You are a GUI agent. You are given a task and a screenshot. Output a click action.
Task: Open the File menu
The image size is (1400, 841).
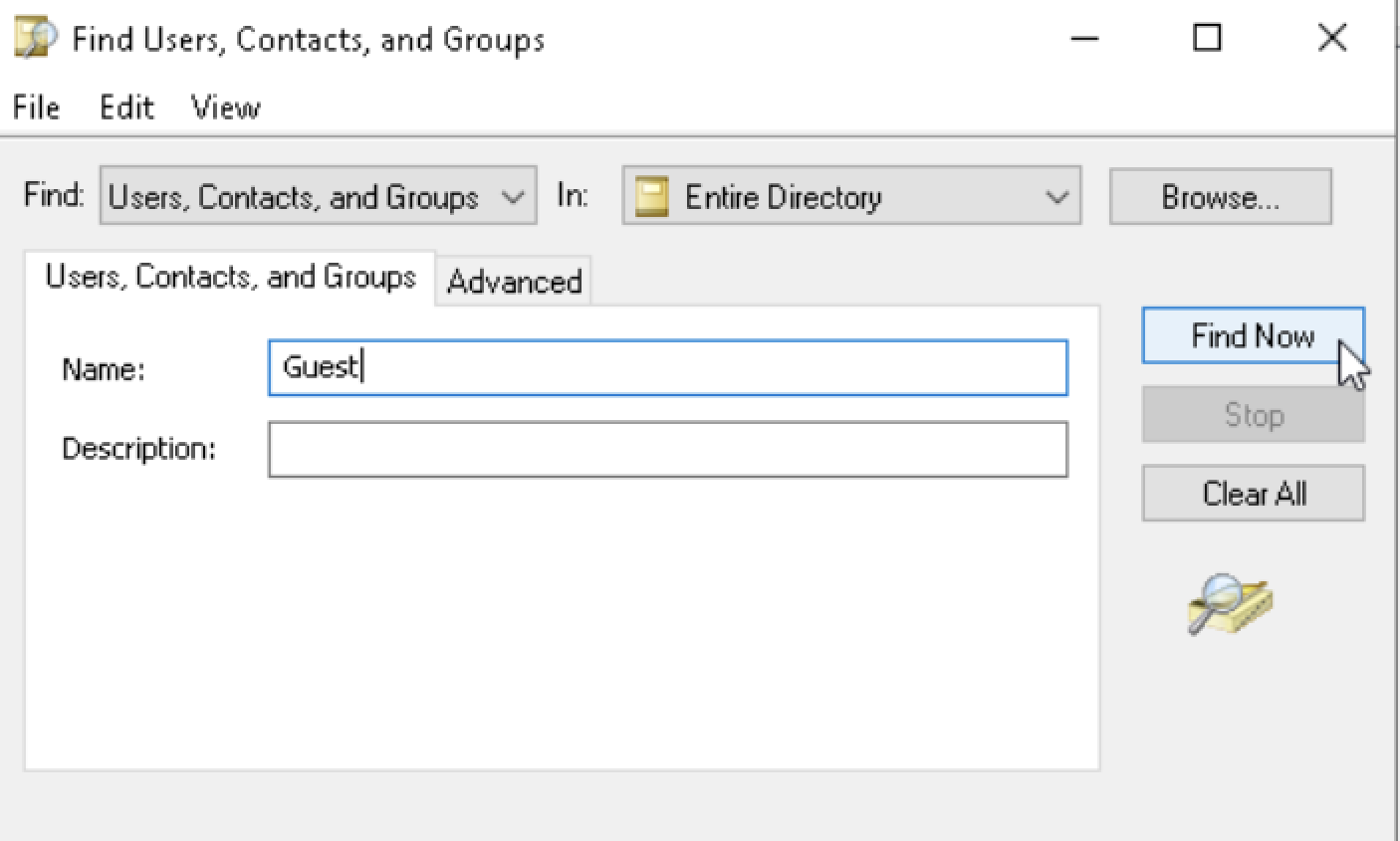[x=36, y=106]
